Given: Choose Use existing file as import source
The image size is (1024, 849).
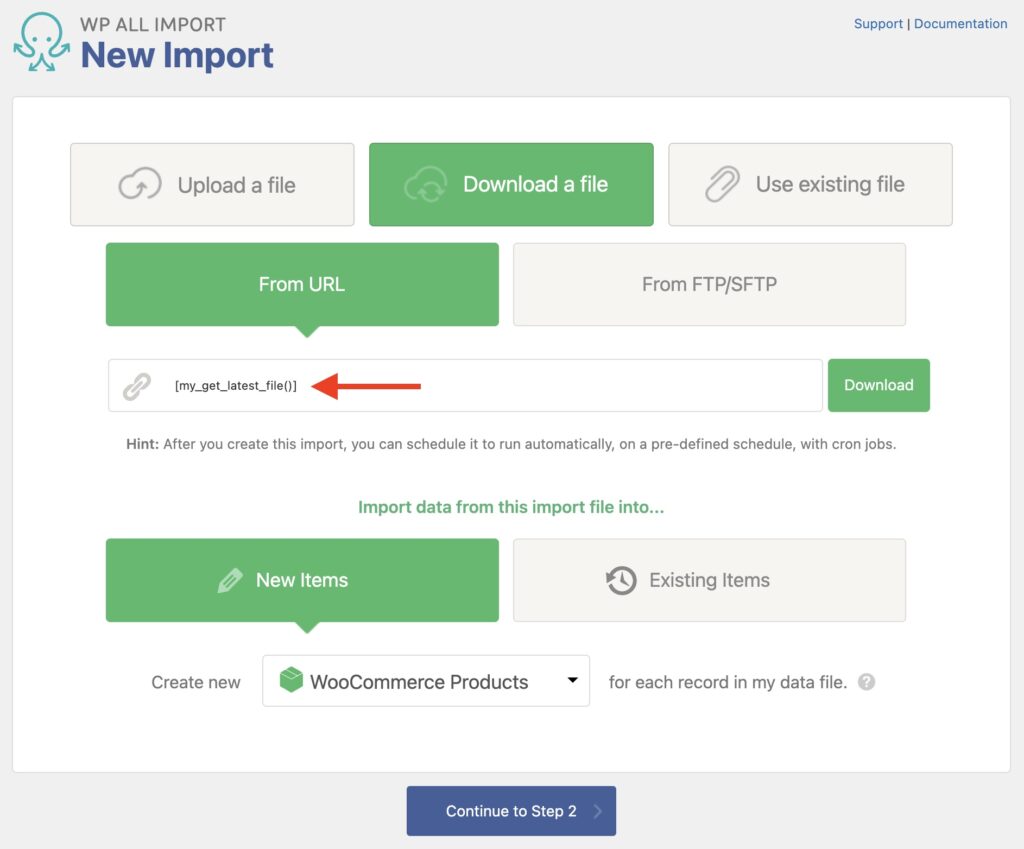Looking at the screenshot, I should click(x=810, y=184).
